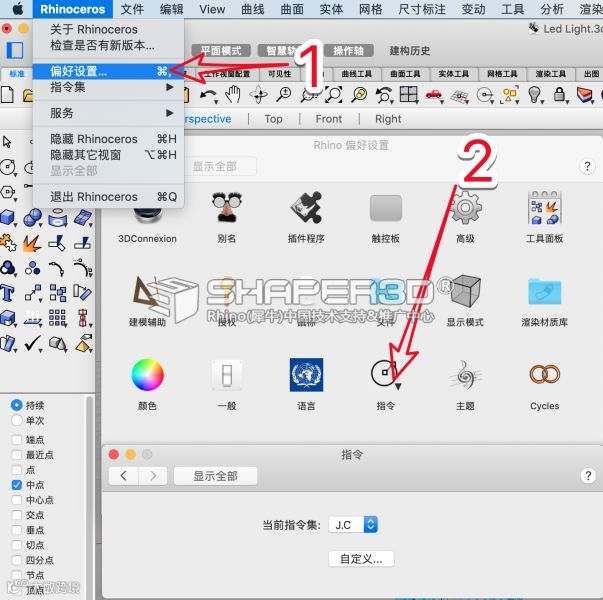Screen dimensions: 603x600
Task: Open the 指令 commands preferences icon
Action: 386,375
